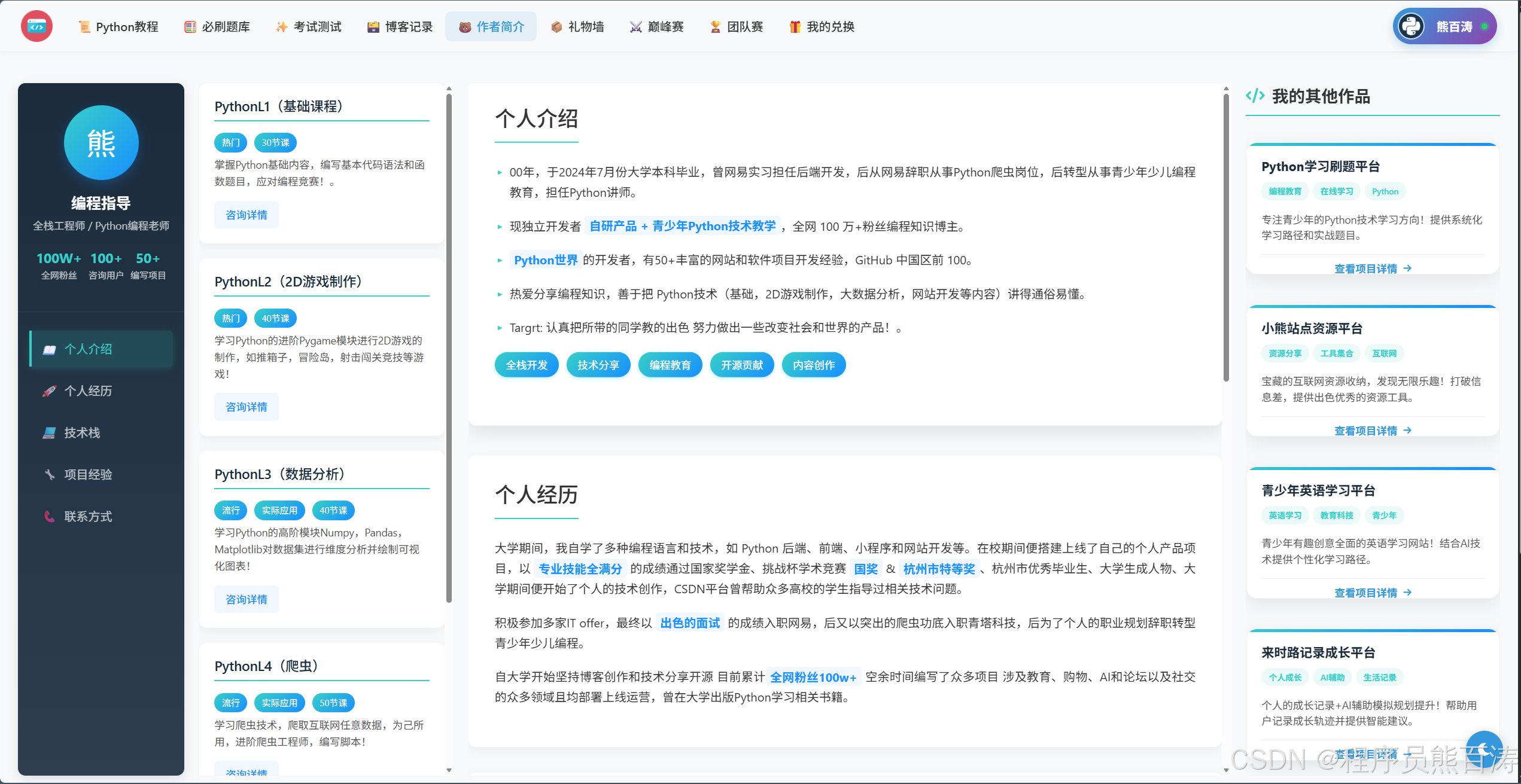Open 查看项目详情 for 青少年英语学习平台
This screenshot has width=1521, height=784.
coord(1373,593)
